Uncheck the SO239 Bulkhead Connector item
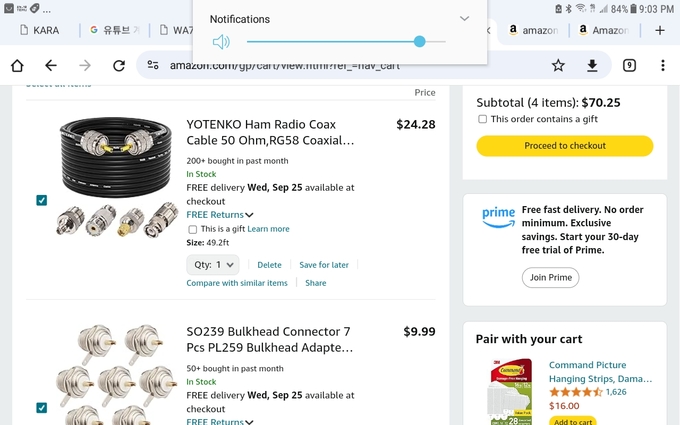The width and height of the screenshot is (680, 425). point(41,407)
